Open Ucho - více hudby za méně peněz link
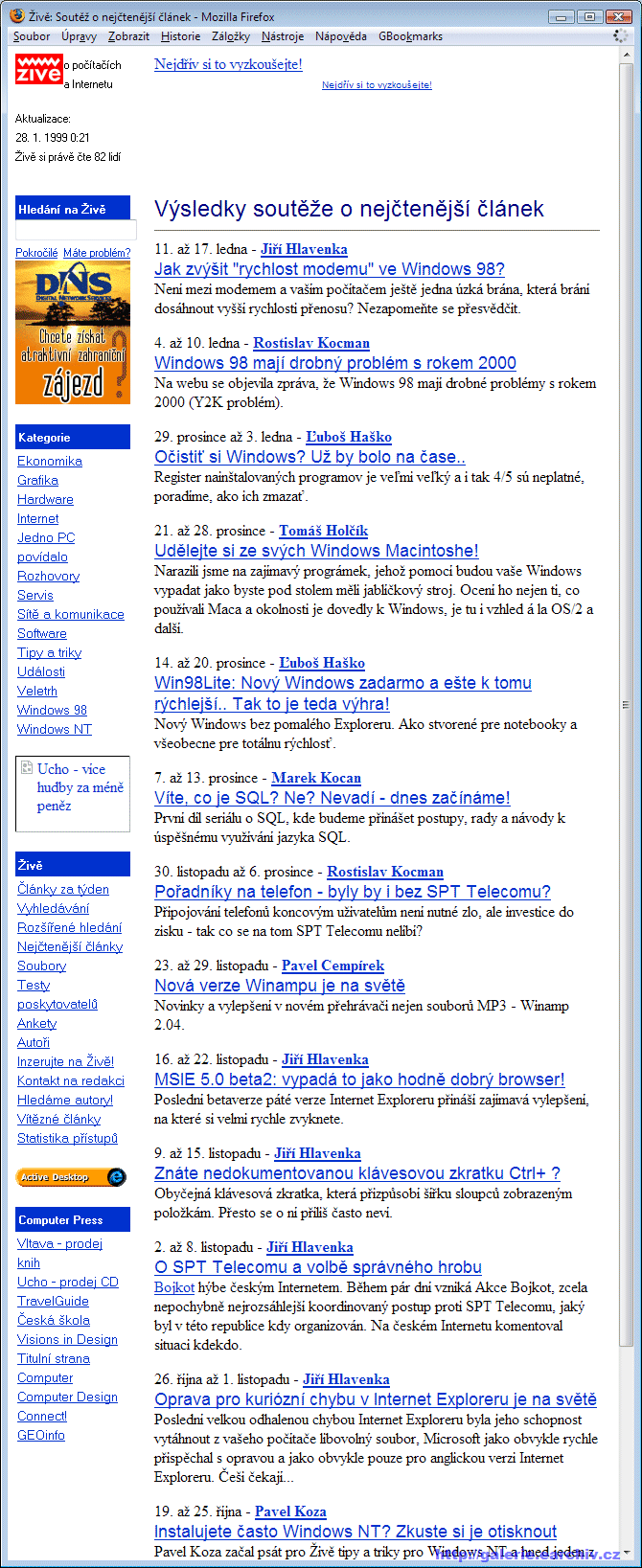This screenshot has width=642, height=1568. pyautogui.click(x=80, y=787)
